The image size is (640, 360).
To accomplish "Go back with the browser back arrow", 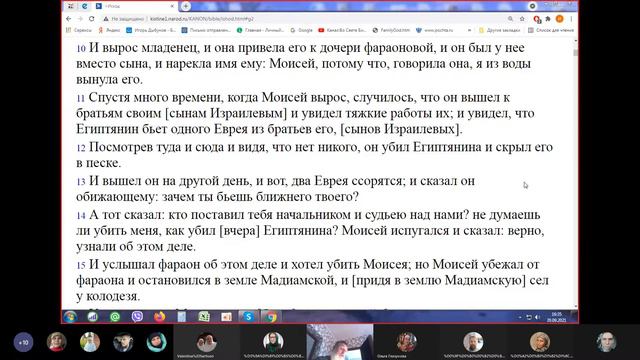I will tap(69, 19).
